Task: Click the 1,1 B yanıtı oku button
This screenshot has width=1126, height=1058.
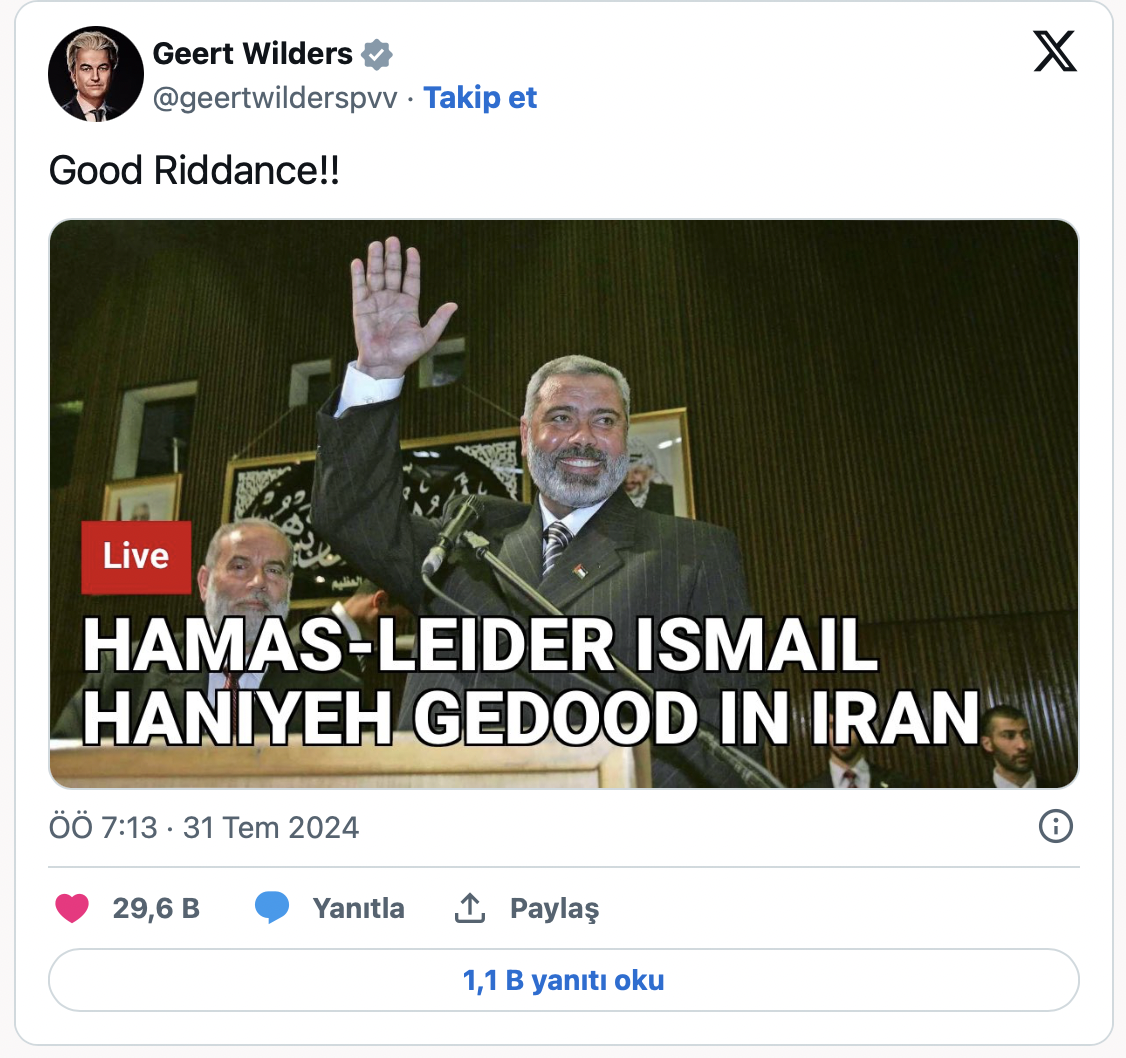Action: (564, 980)
